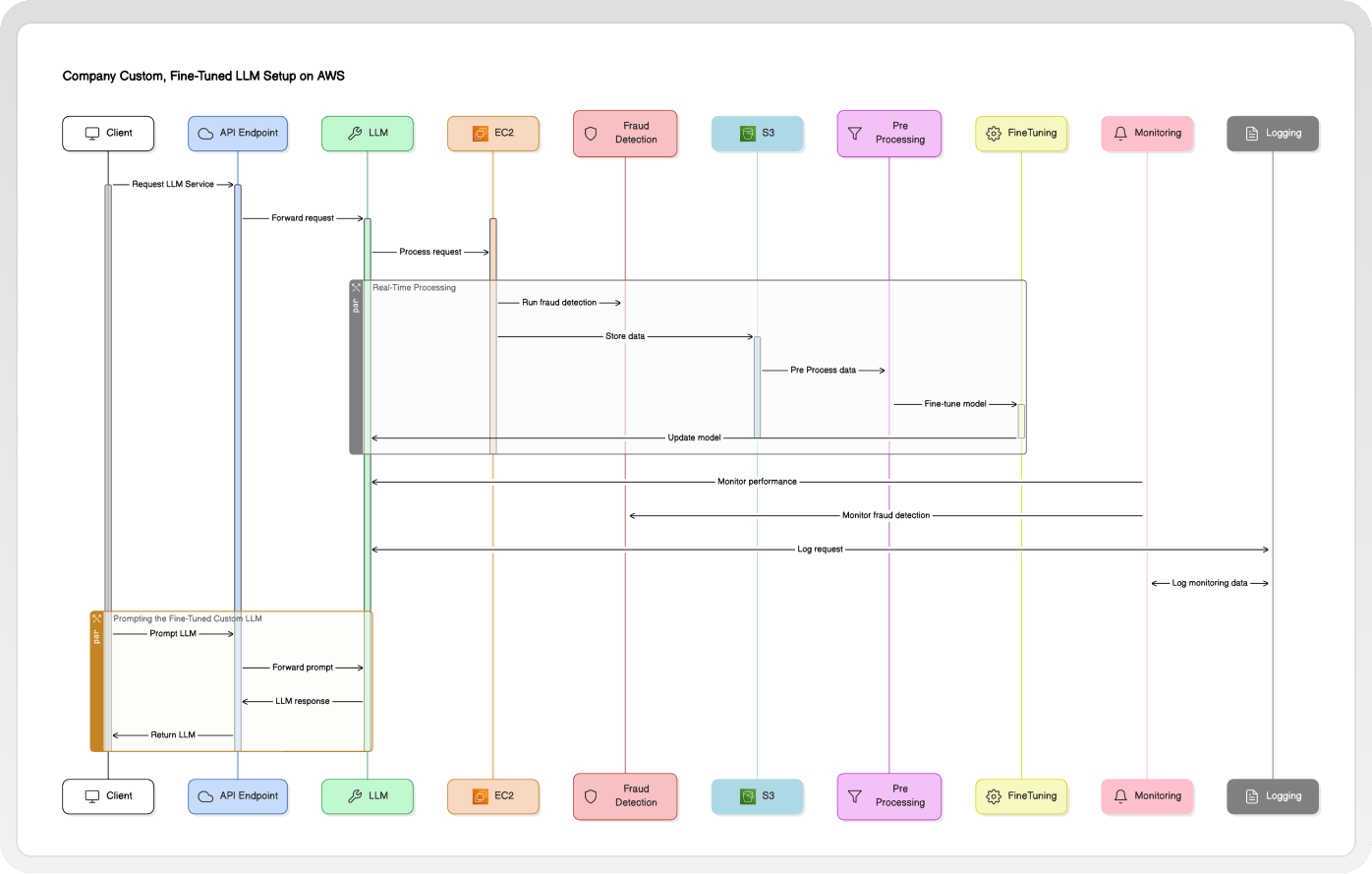The height and width of the screenshot is (874, 1372).
Task: Select the 'API Endpoint' label in the top box
Action: click(249, 134)
